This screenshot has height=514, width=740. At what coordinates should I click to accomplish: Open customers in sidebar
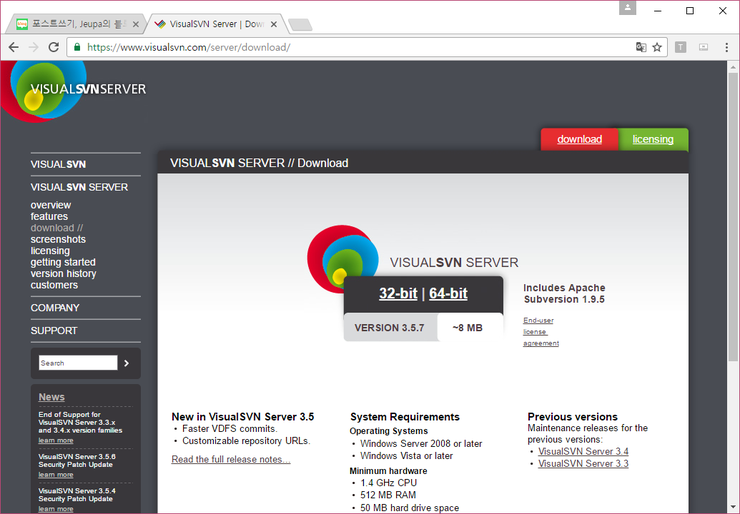54,285
